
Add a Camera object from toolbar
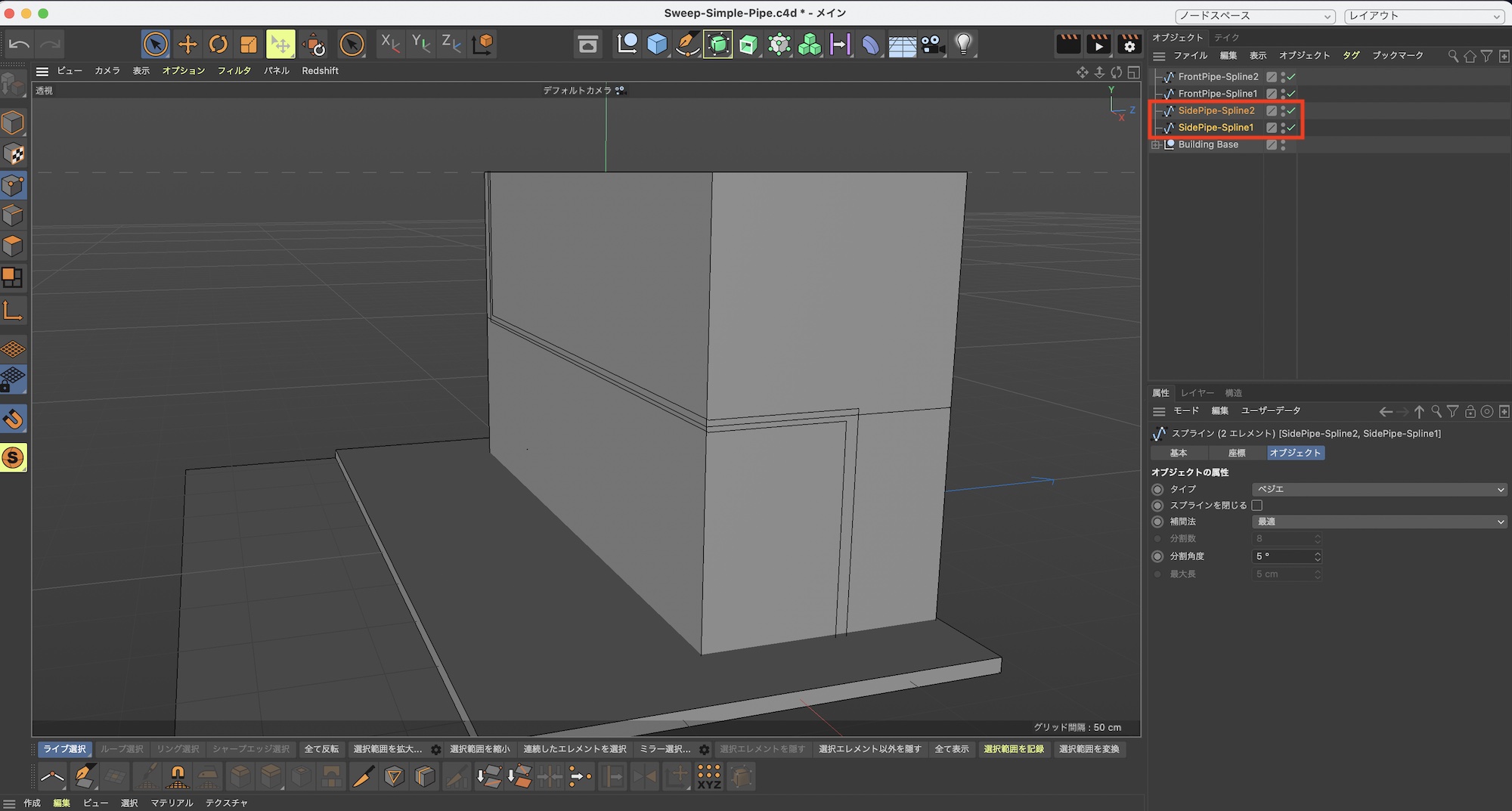point(933,45)
